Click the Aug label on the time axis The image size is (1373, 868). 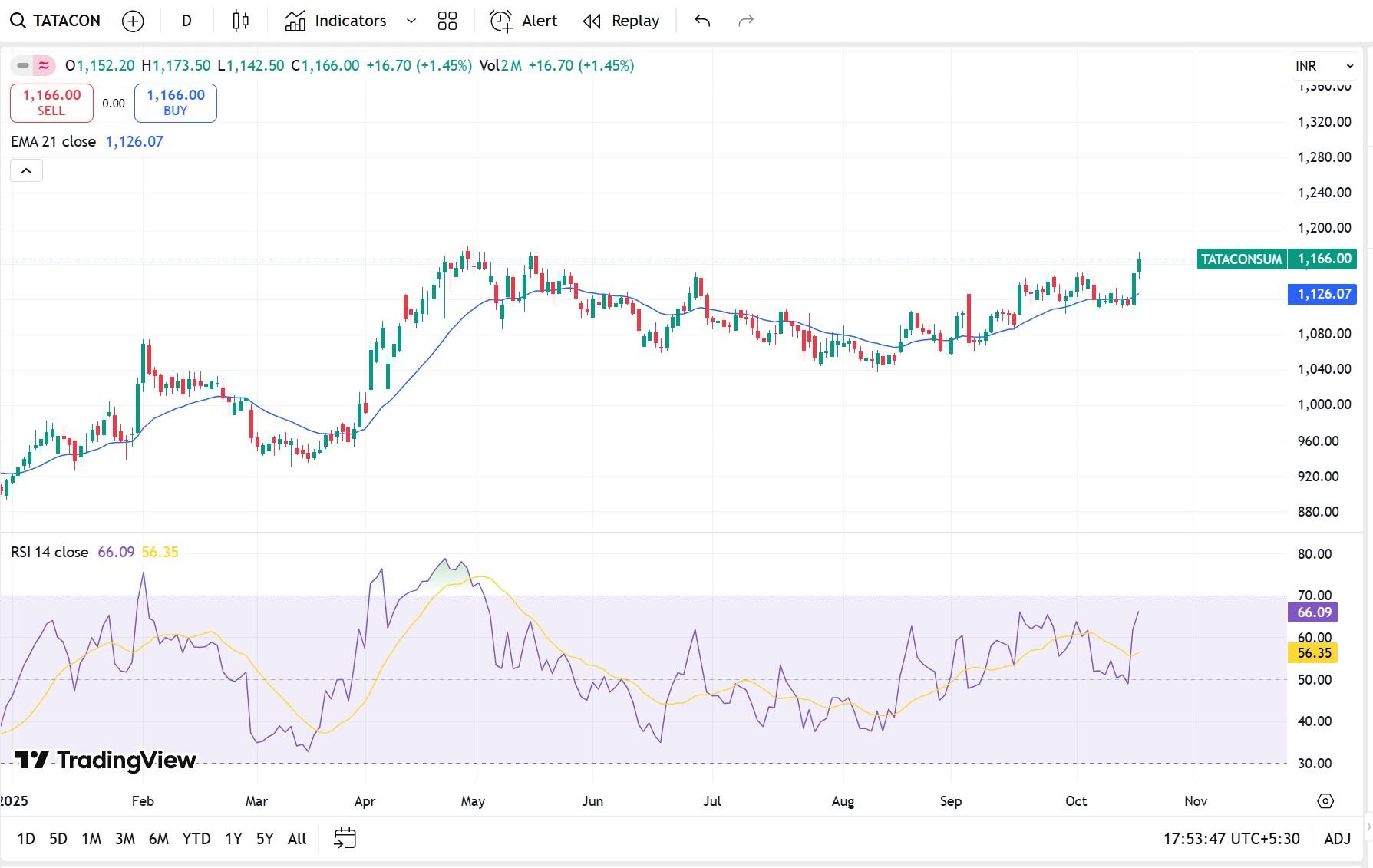click(843, 801)
